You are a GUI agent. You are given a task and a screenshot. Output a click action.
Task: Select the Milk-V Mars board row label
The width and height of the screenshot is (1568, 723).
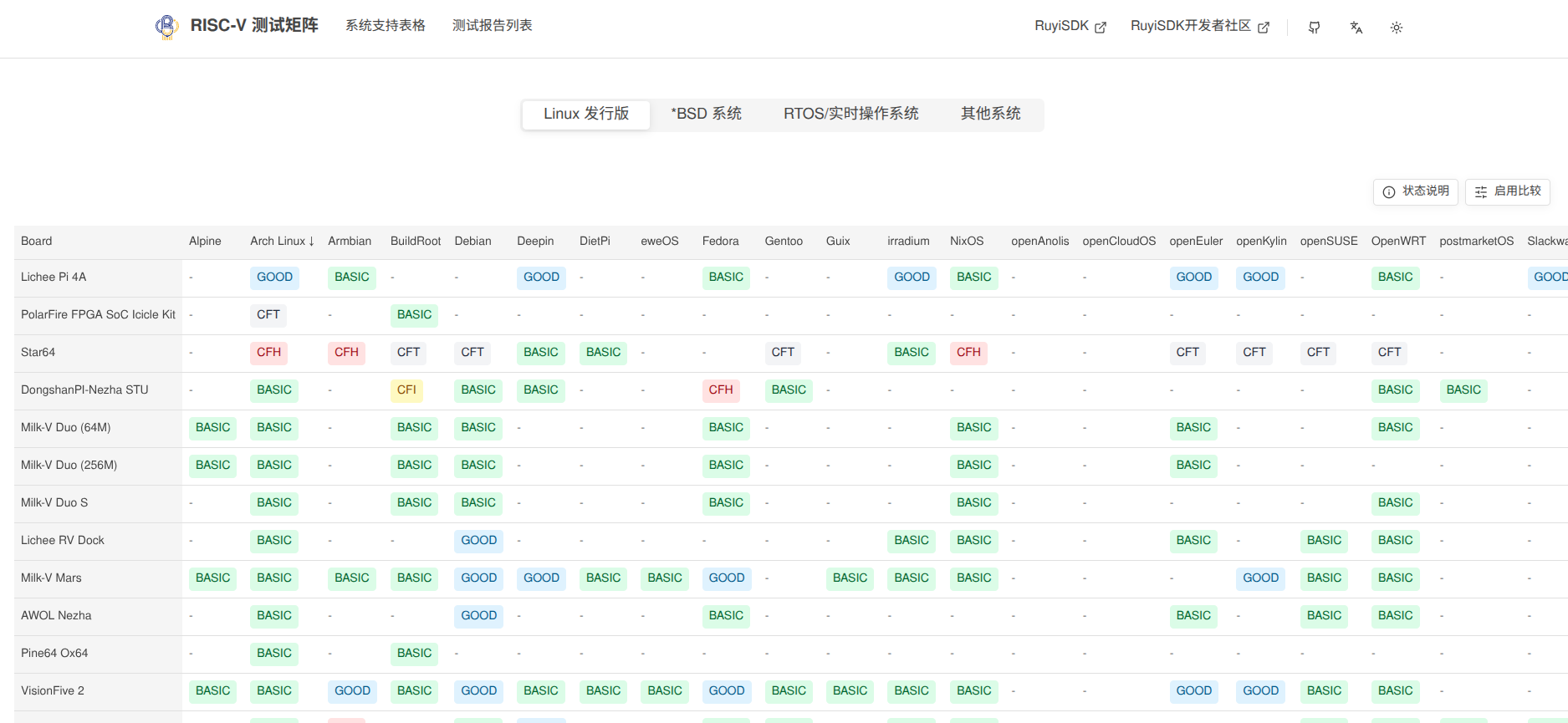click(52, 578)
